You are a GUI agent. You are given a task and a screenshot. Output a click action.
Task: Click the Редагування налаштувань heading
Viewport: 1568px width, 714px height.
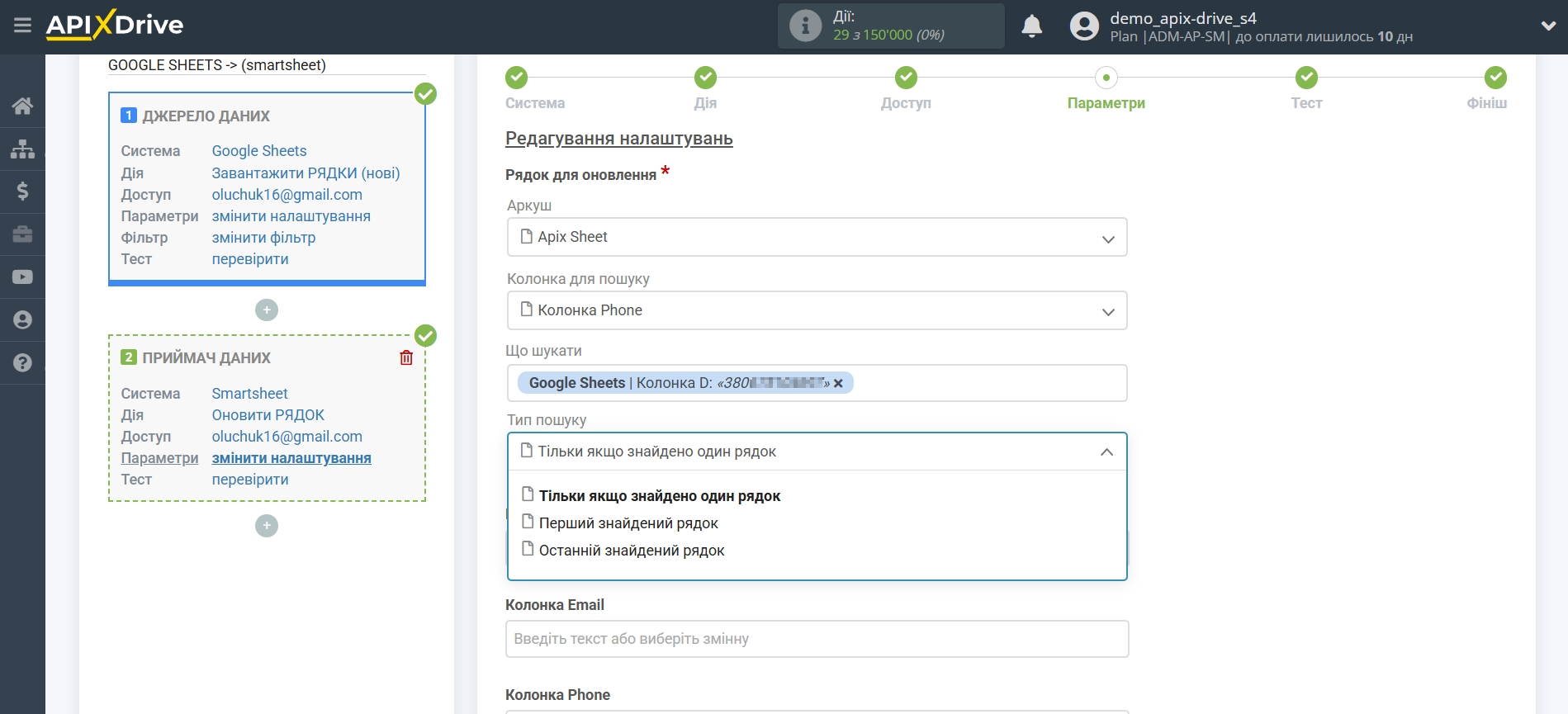[x=619, y=139]
